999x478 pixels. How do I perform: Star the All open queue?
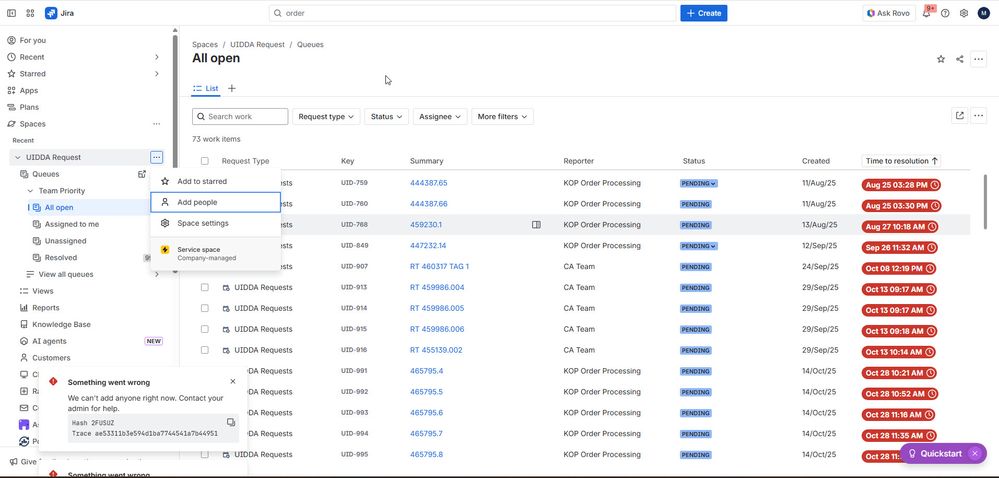(x=940, y=59)
